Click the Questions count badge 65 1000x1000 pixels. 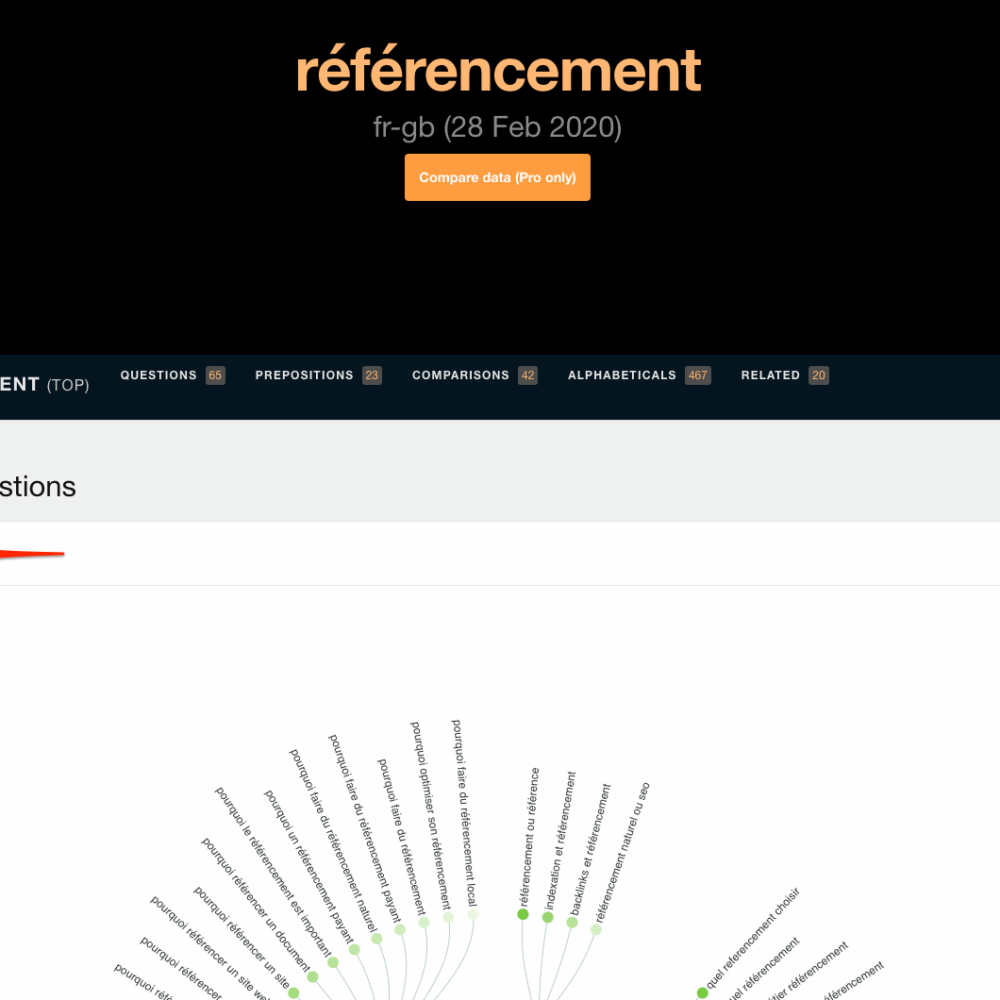(x=215, y=376)
